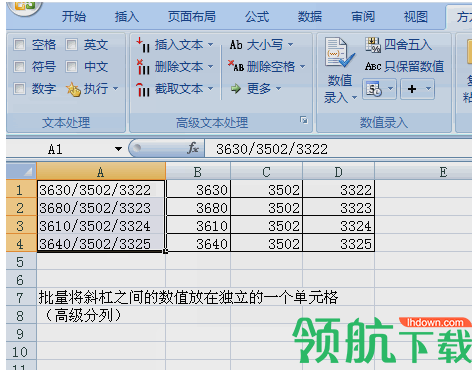Select cell B1 containing 3630
This screenshot has width=472, height=370.
(198, 190)
